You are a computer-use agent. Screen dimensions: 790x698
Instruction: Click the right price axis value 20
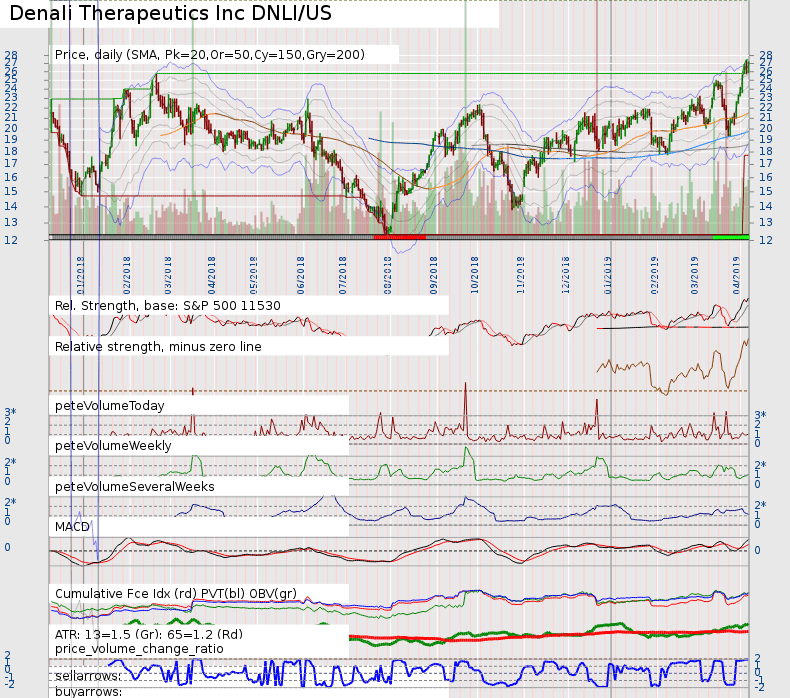coord(766,128)
